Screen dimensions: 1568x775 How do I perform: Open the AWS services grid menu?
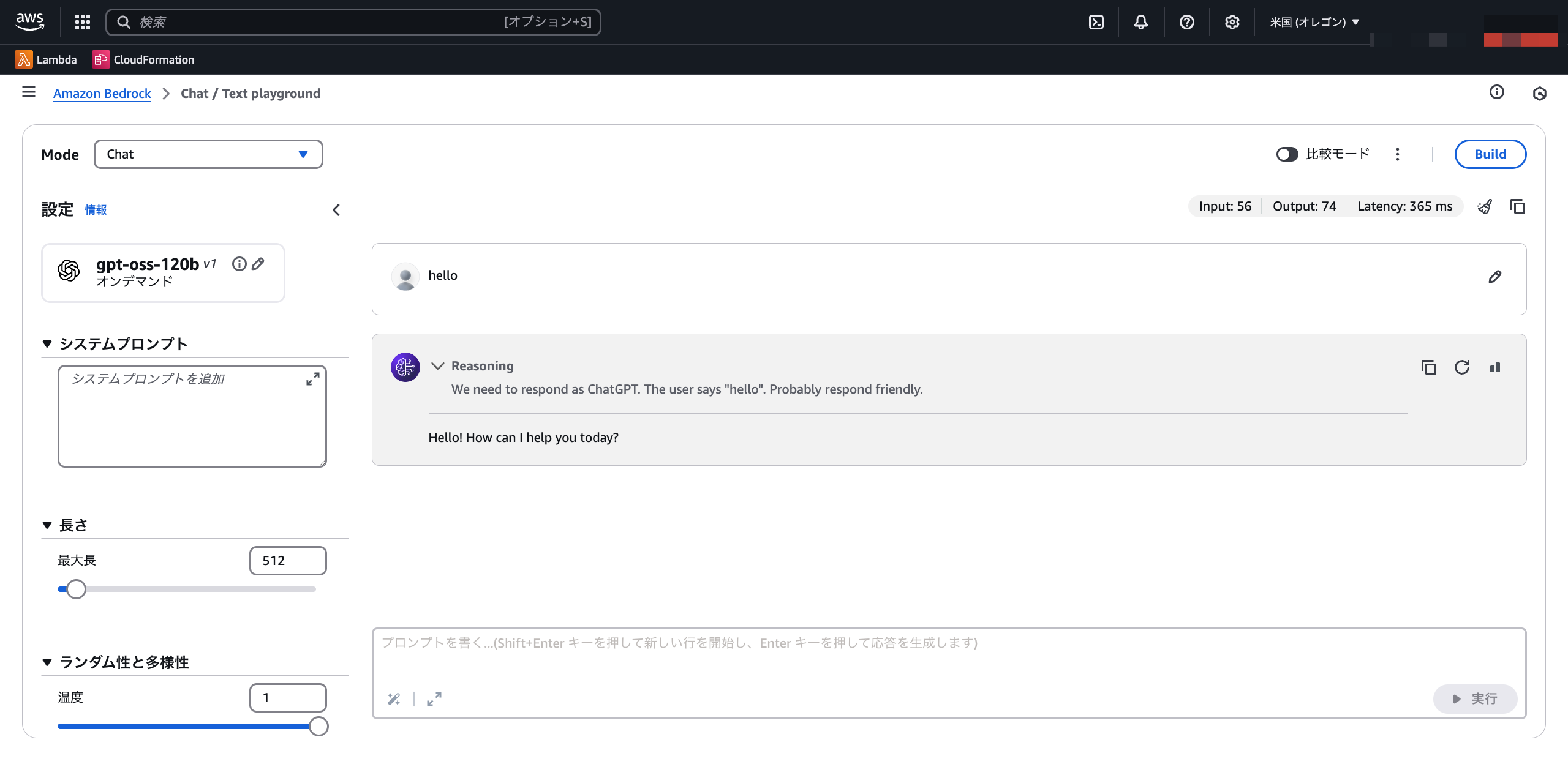pyautogui.click(x=83, y=22)
